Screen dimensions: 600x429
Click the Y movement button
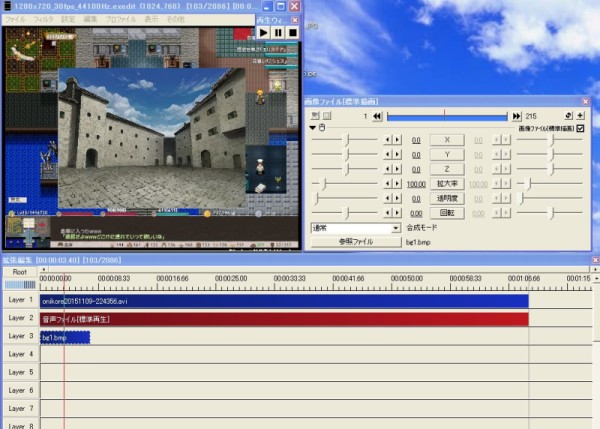click(x=447, y=154)
